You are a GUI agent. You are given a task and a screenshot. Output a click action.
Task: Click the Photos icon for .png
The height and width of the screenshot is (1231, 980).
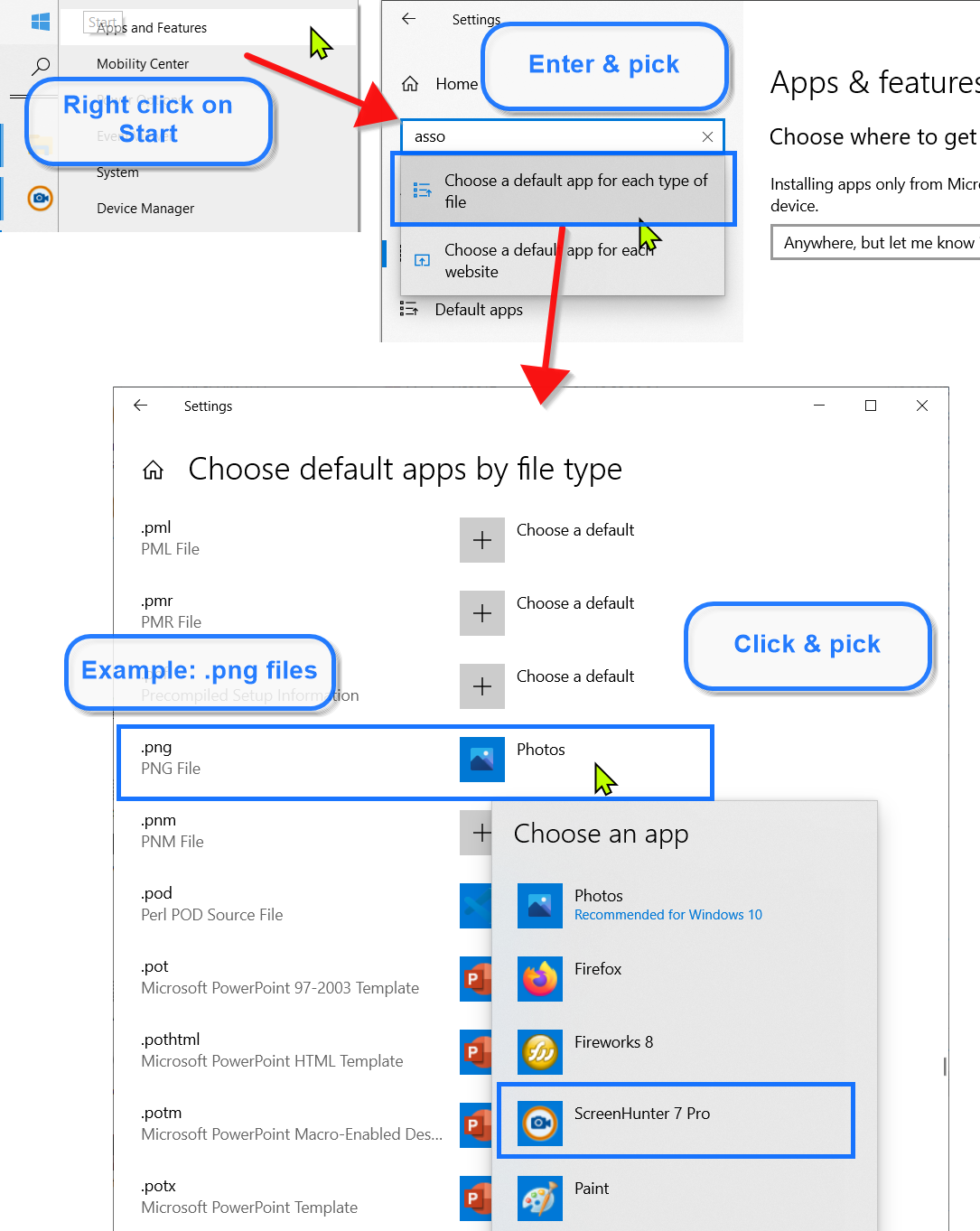pos(481,760)
